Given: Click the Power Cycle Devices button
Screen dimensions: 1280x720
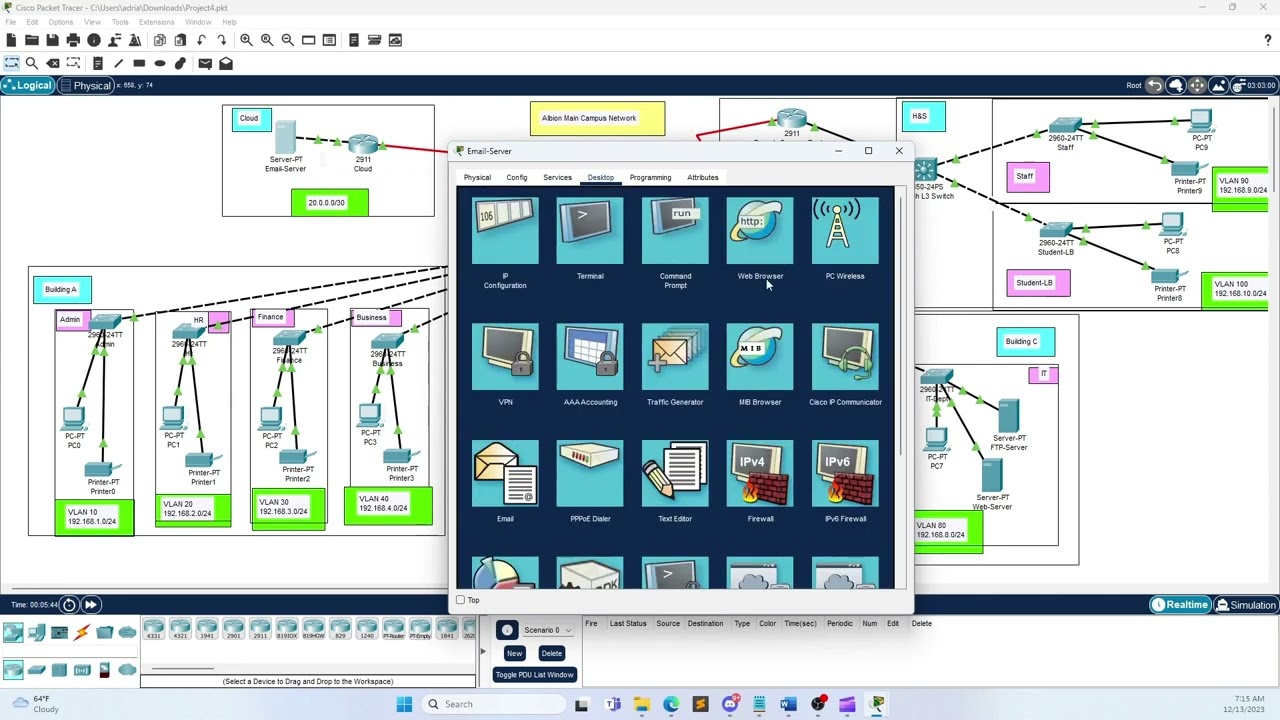Looking at the screenshot, I should point(69,604).
